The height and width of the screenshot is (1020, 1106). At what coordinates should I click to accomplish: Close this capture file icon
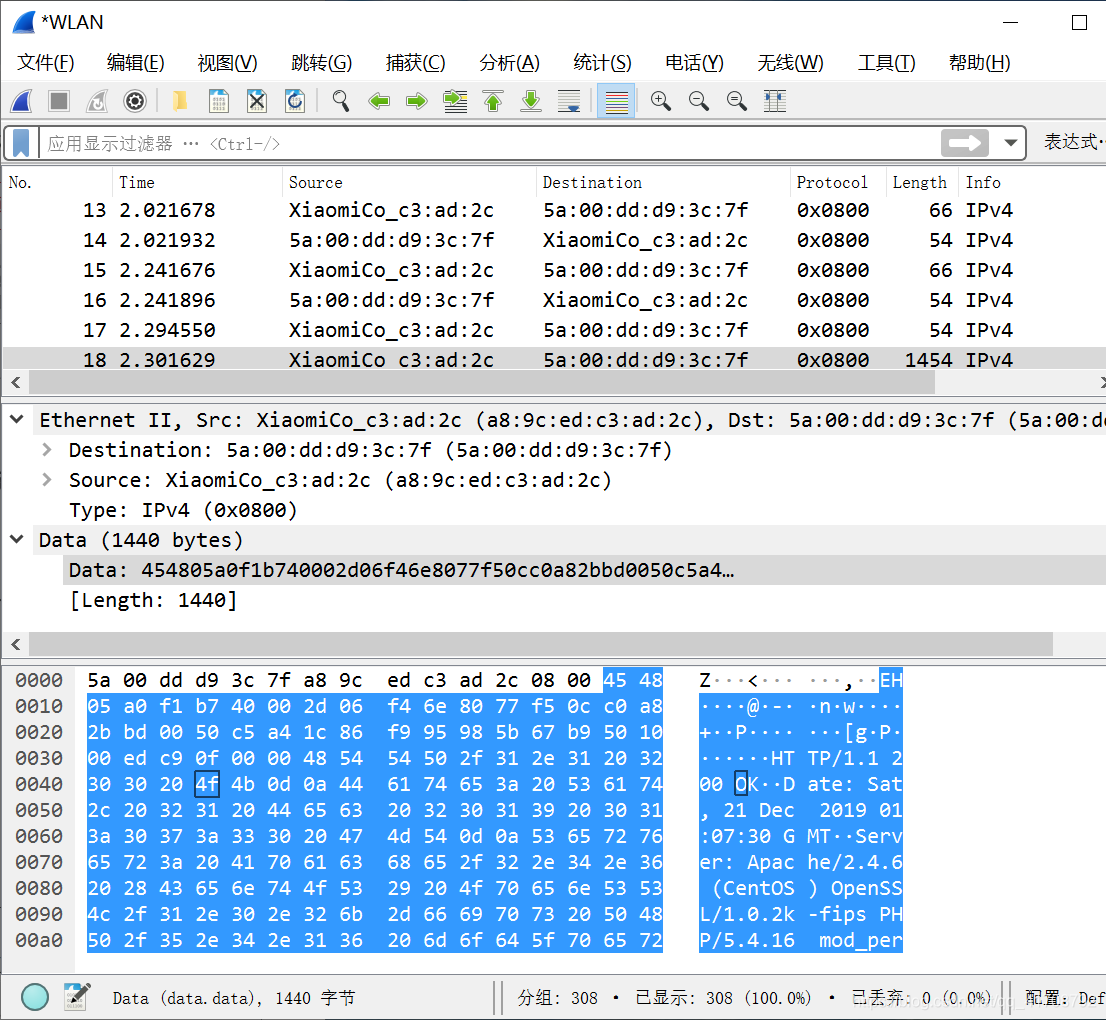pyautogui.click(x=257, y=102)
